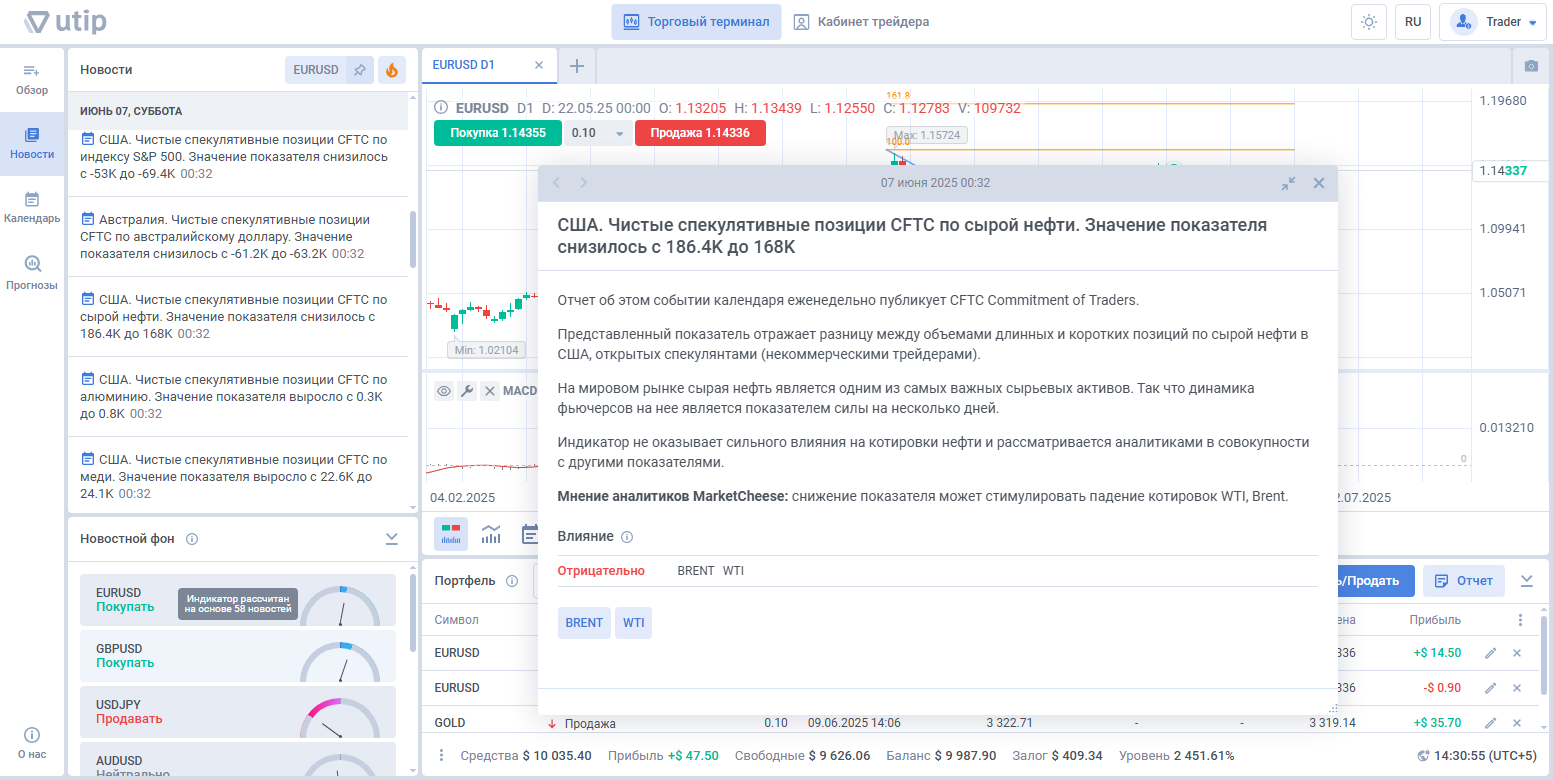The width and height of the screenshot is (1553, 780).
Task: Click EURUSD filter chip in news panel
Action: 316,70
